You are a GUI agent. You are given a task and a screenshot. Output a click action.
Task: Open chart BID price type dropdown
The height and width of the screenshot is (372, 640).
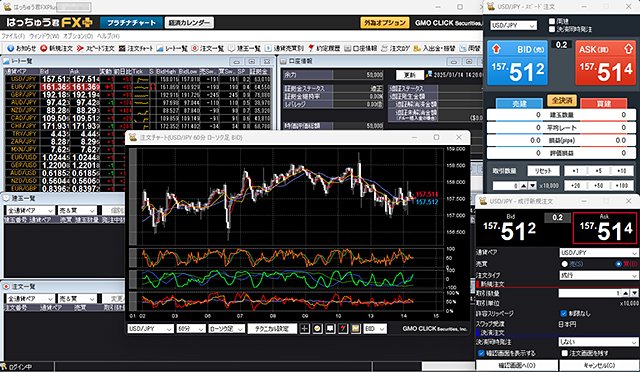[375, 329]
